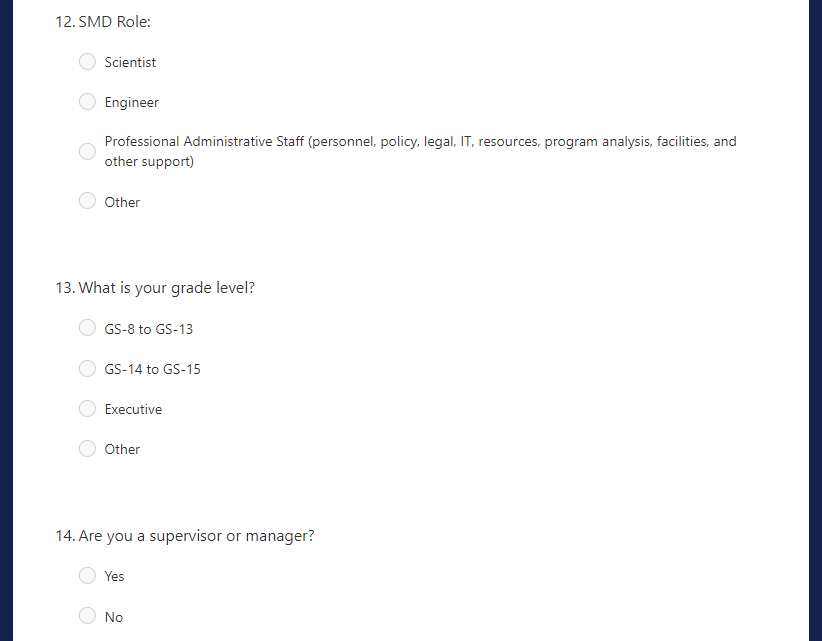
Task: Select Yes radio for supervisor question
Action: coord(88,576)
